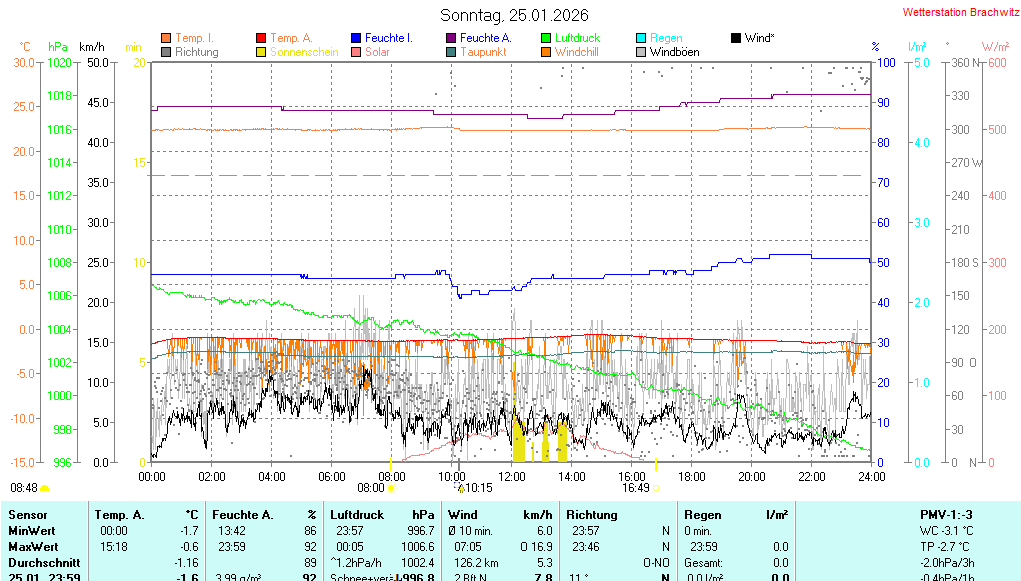1021x581 pixels.
Task: Click the blue Feuchte I. legend swatch
Action: 356,38
